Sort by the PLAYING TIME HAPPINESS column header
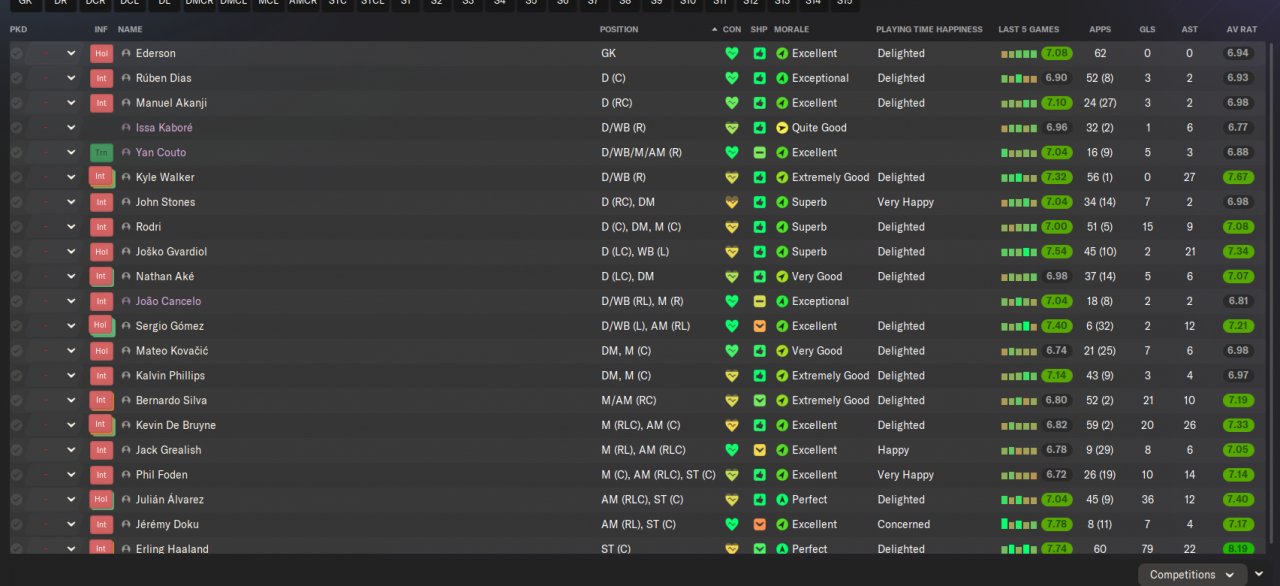Screen dimensions: 1280x586 [x=929, y=30]
